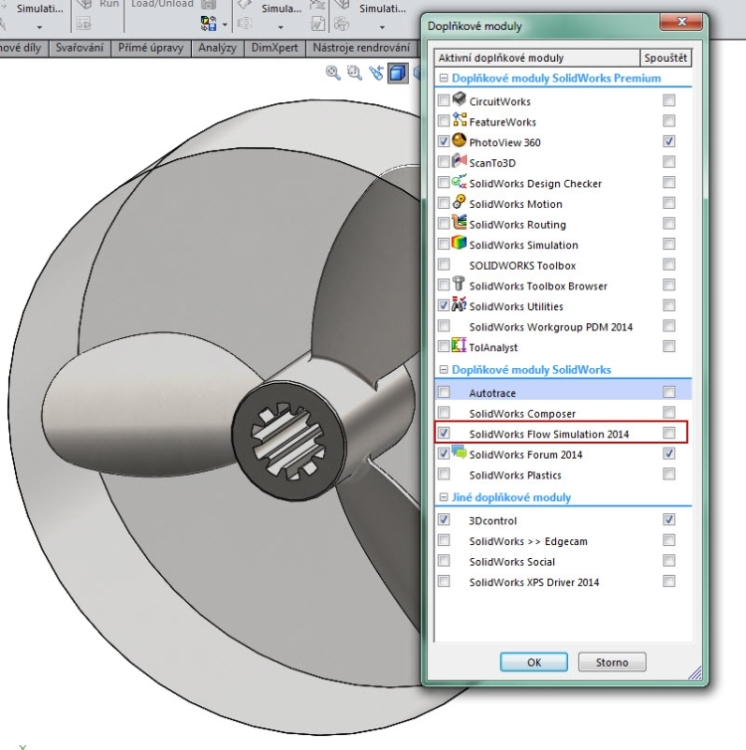
Task: Click the blue cube display style icon
Action: click(397, 73)
